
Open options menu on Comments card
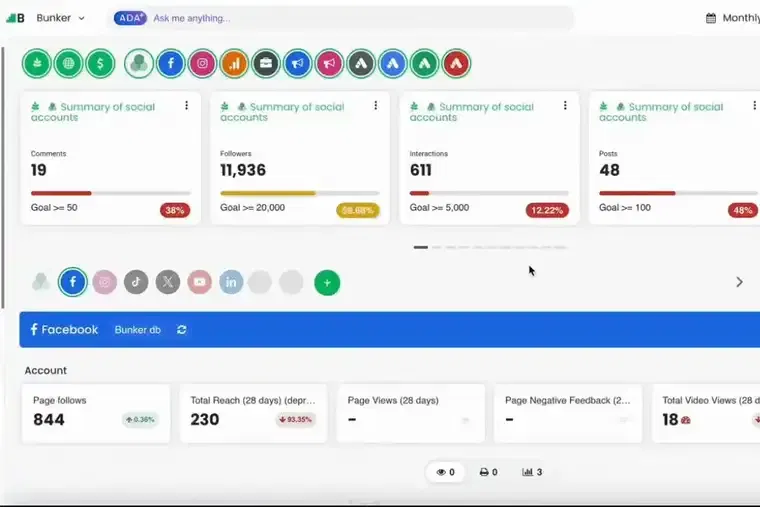pyautogui.click(x=187, y=105)
